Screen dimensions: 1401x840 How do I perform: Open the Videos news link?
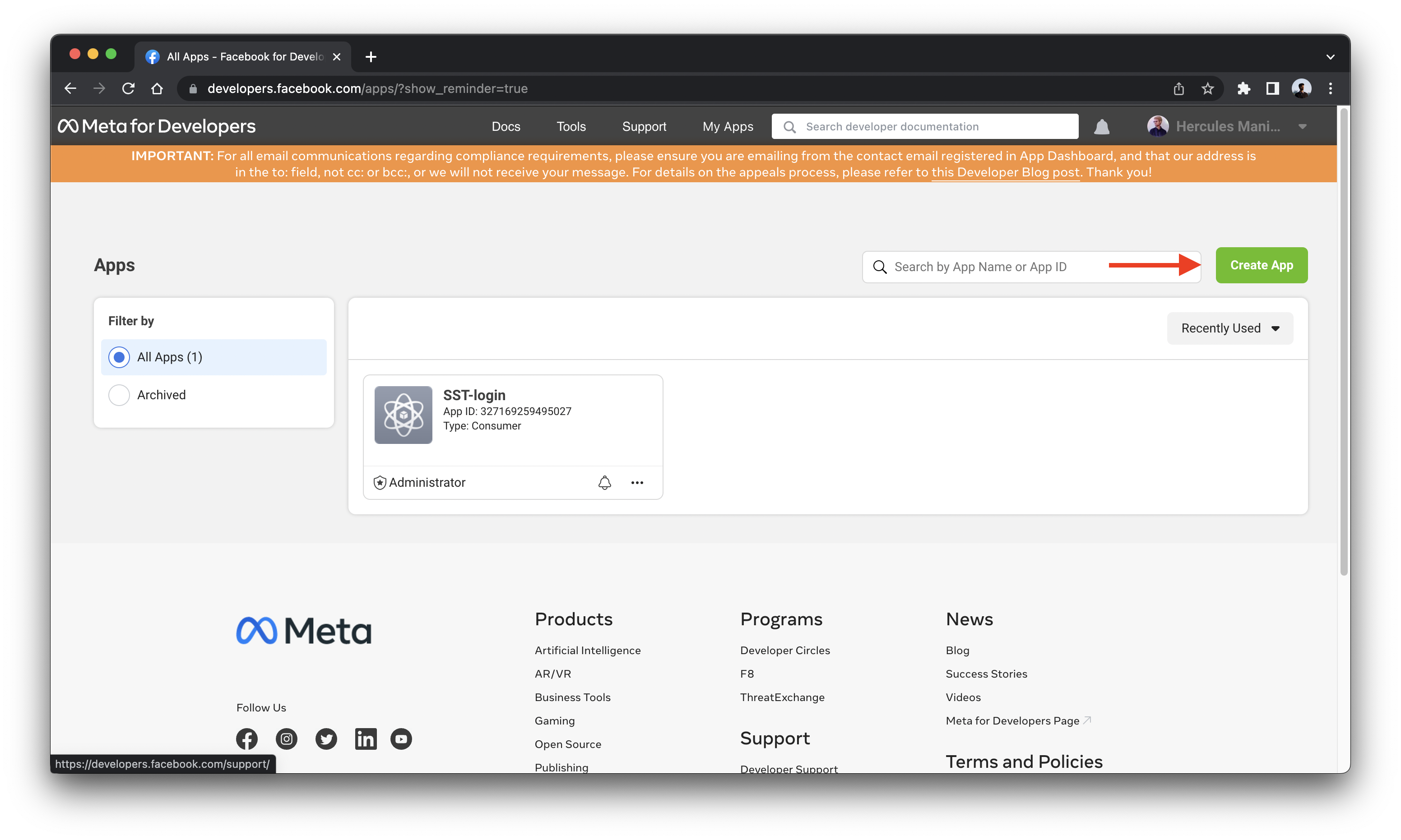pyautogui.click(x=963, y=697)
